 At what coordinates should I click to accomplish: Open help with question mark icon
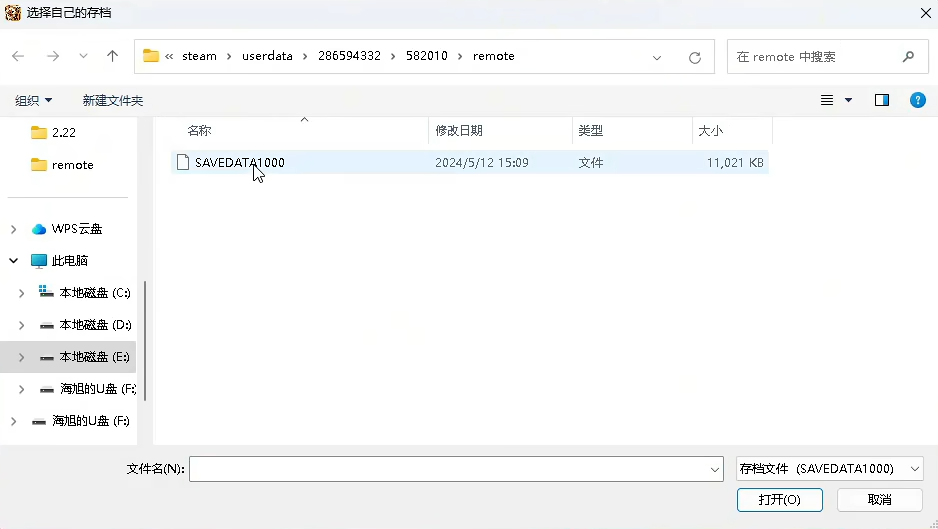tap(918, 100)
